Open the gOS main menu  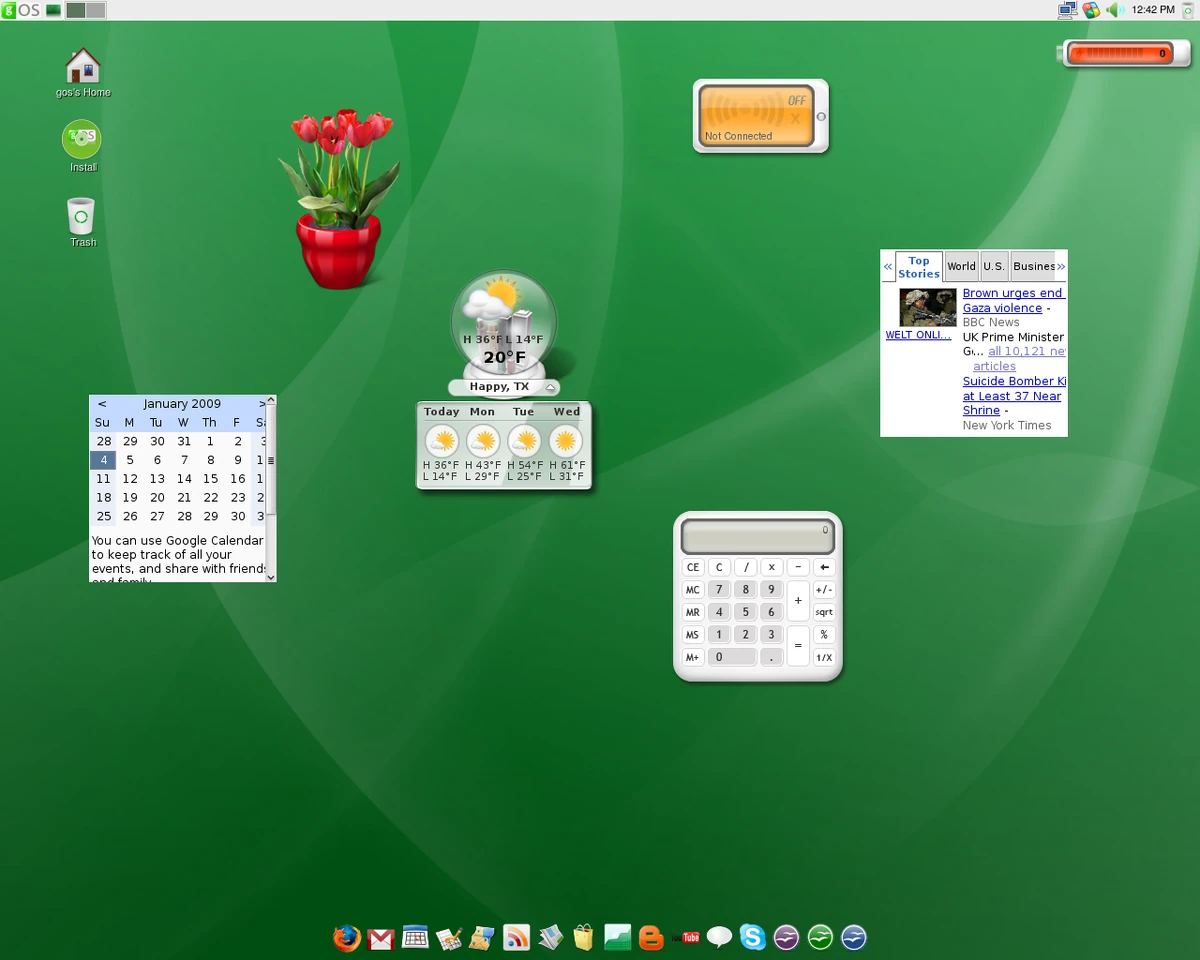coord(21,10)
